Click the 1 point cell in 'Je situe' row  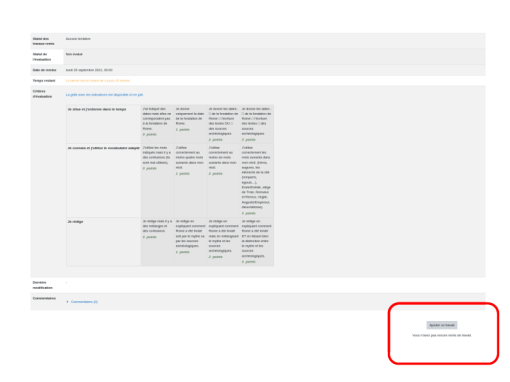tap(190, 124)
